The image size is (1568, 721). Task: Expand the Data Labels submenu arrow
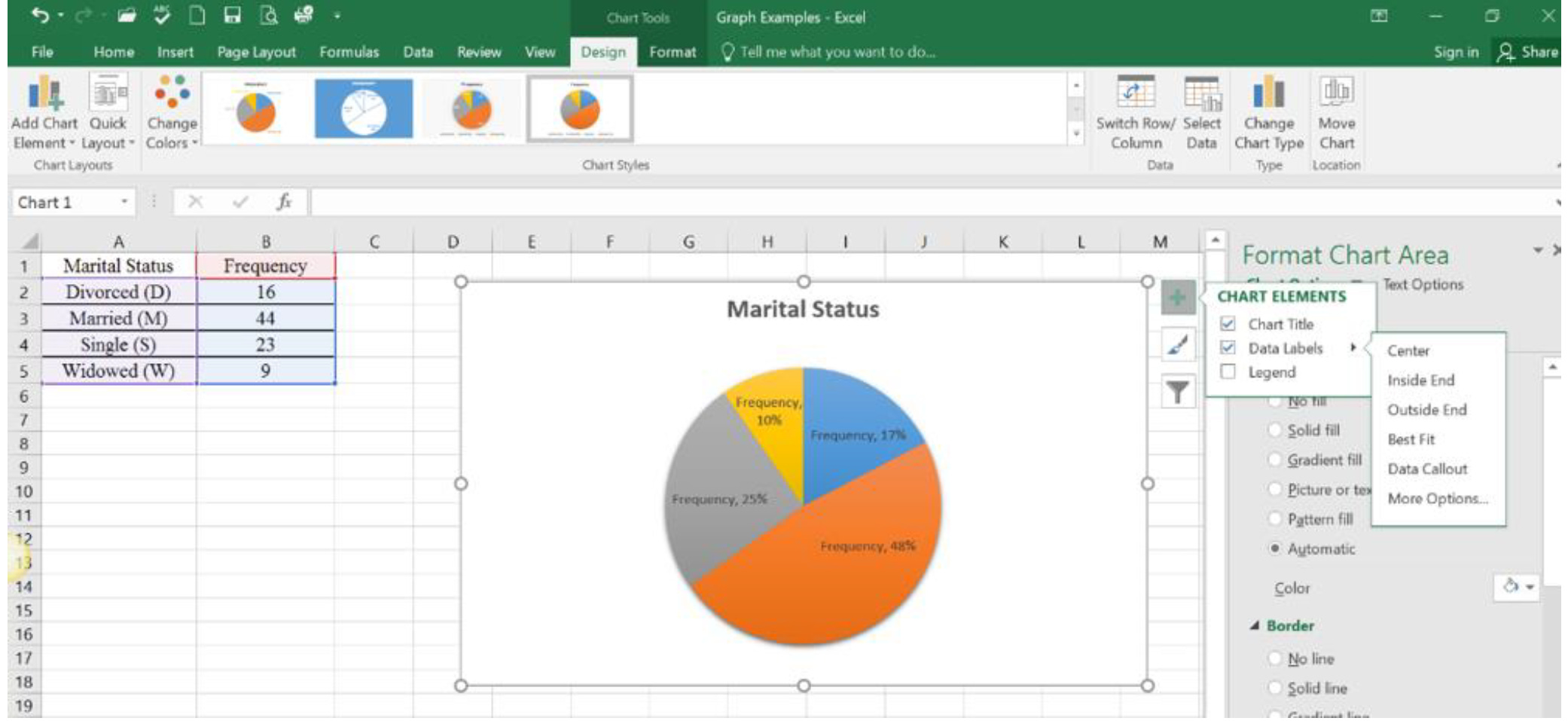pos(1353,347)
